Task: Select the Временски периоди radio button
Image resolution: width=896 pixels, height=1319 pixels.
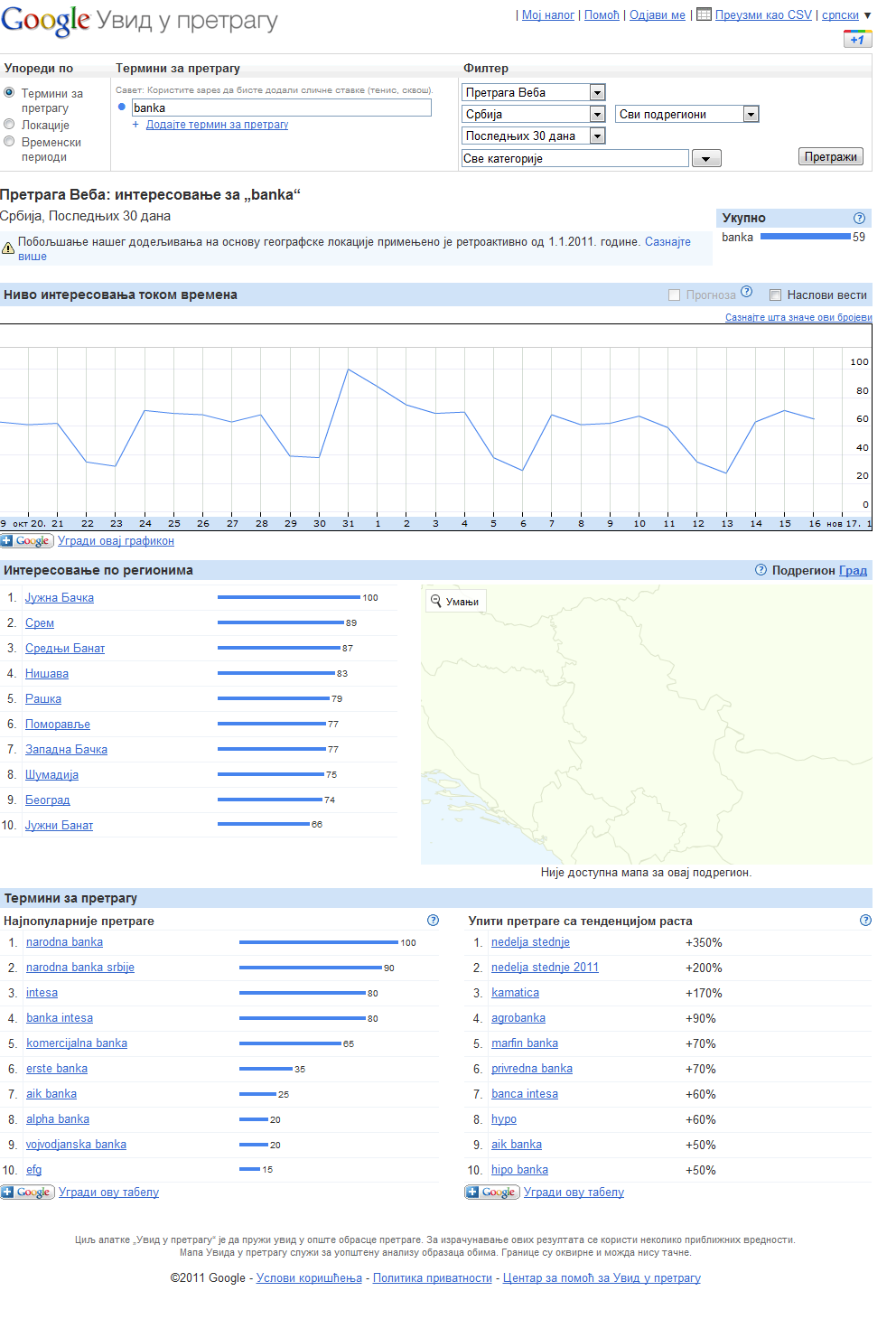Action: pyautogui.click(x=9, y=141)
